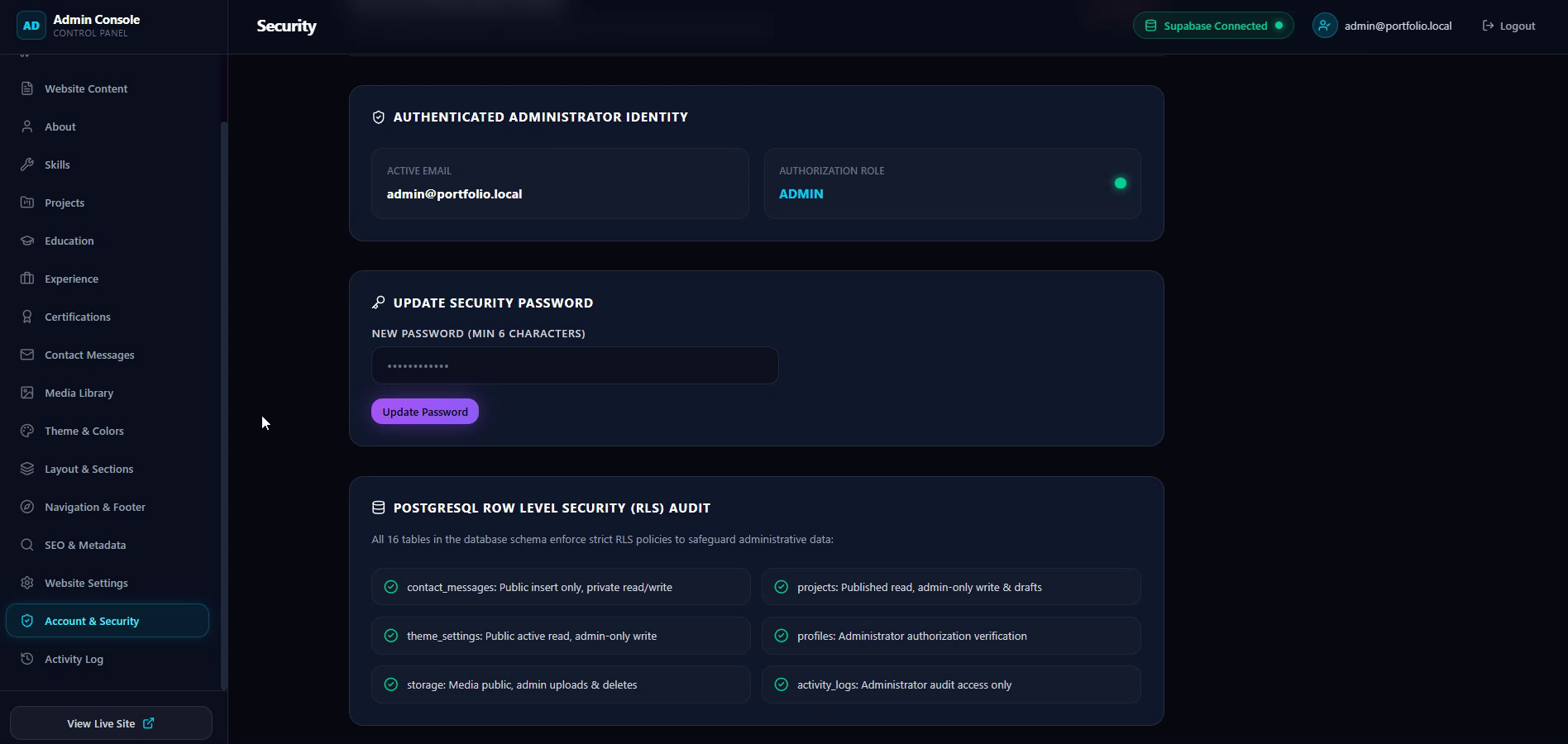This screenshot has width=1568, height=744.
Task: Click the sidebar vertical scrollbar
Action: click(223, 405)
